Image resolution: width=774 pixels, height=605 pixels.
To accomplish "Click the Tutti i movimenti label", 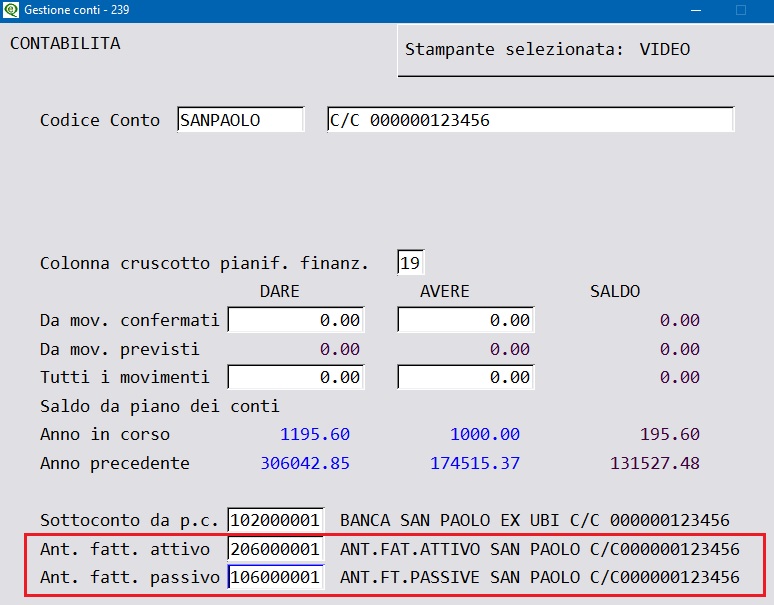I will coord(124,378).
